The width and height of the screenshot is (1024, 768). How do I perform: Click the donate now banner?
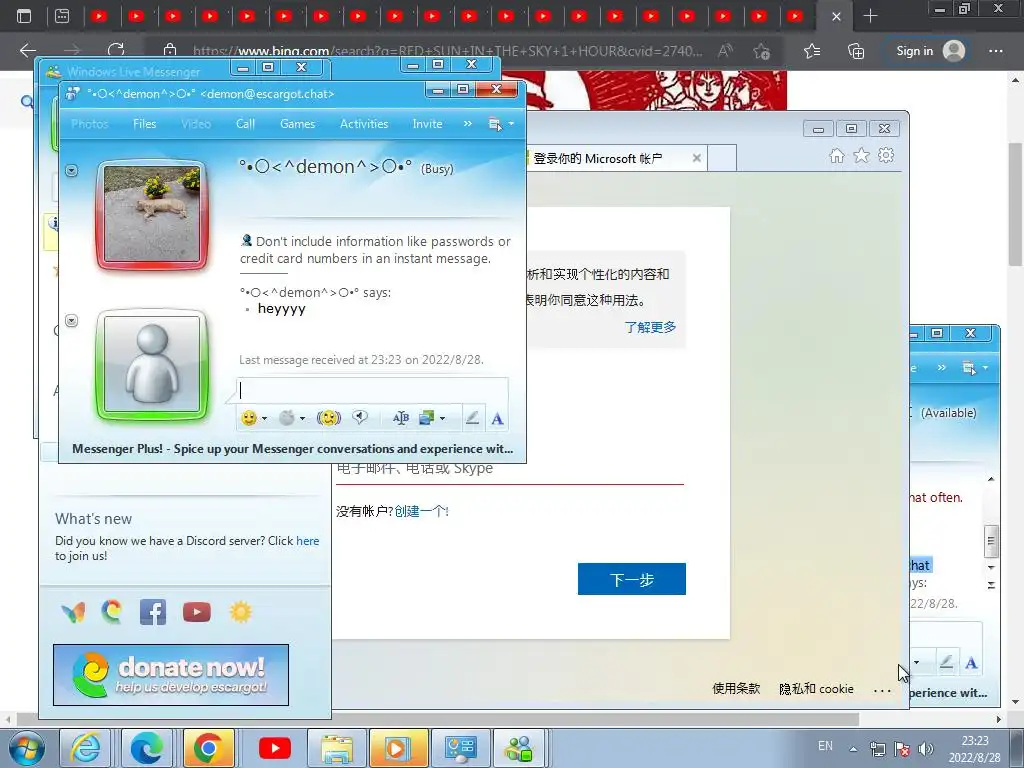(171, 675)
